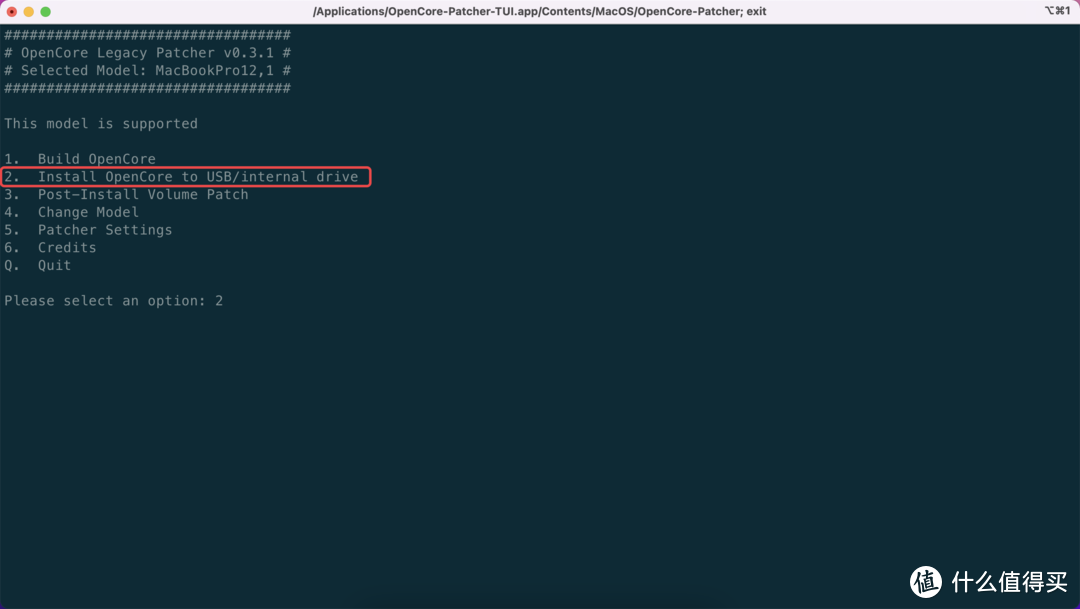Maximize the terminal window with green button

45,12
